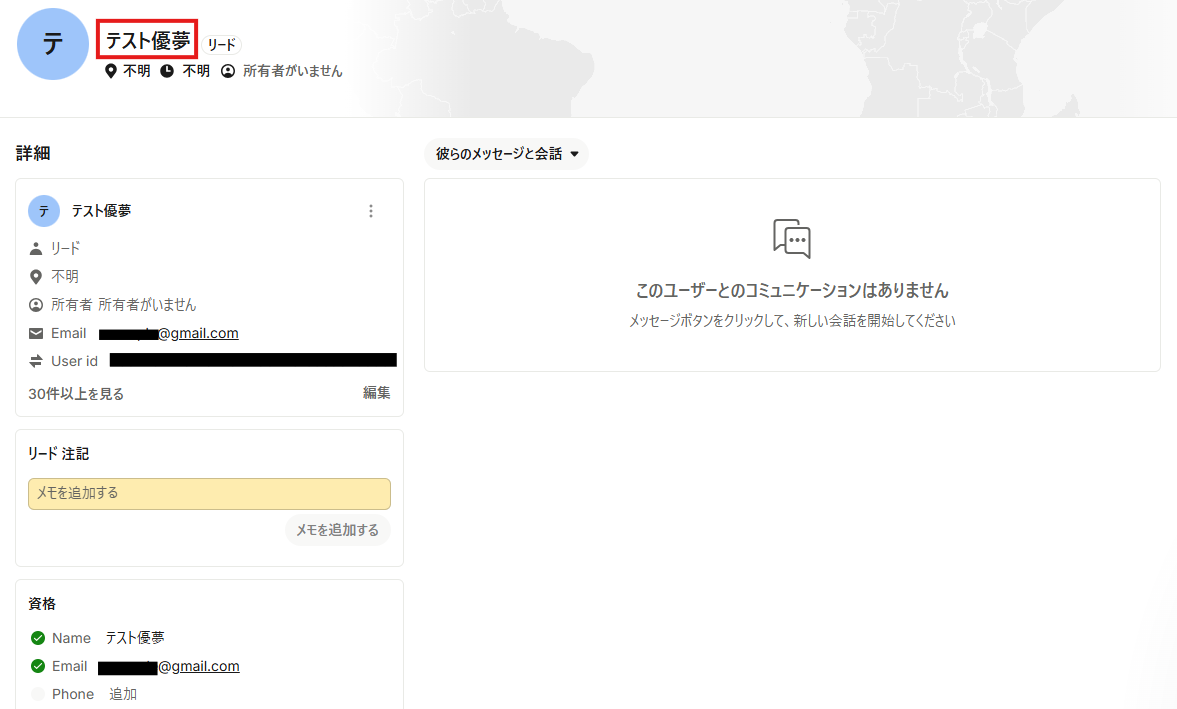Click 編集 to edit details
Screen dimensions: 1177x709
point(376,393)
